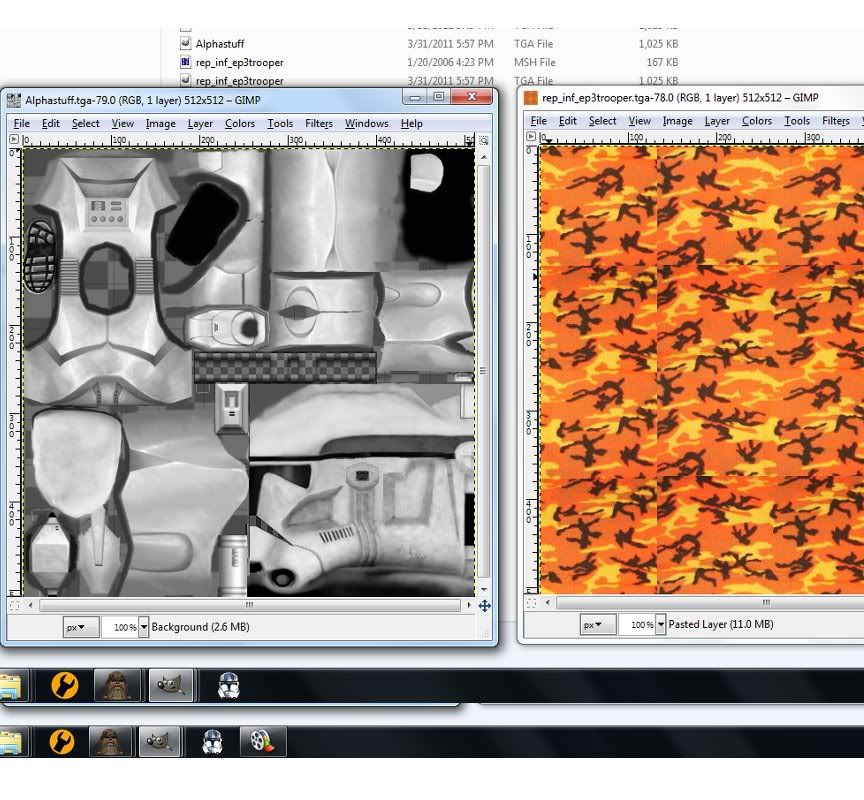864x800 pixels.
Task: Click the '1/20/2006 4:23 PM' date cell
Action: (450, 62)
